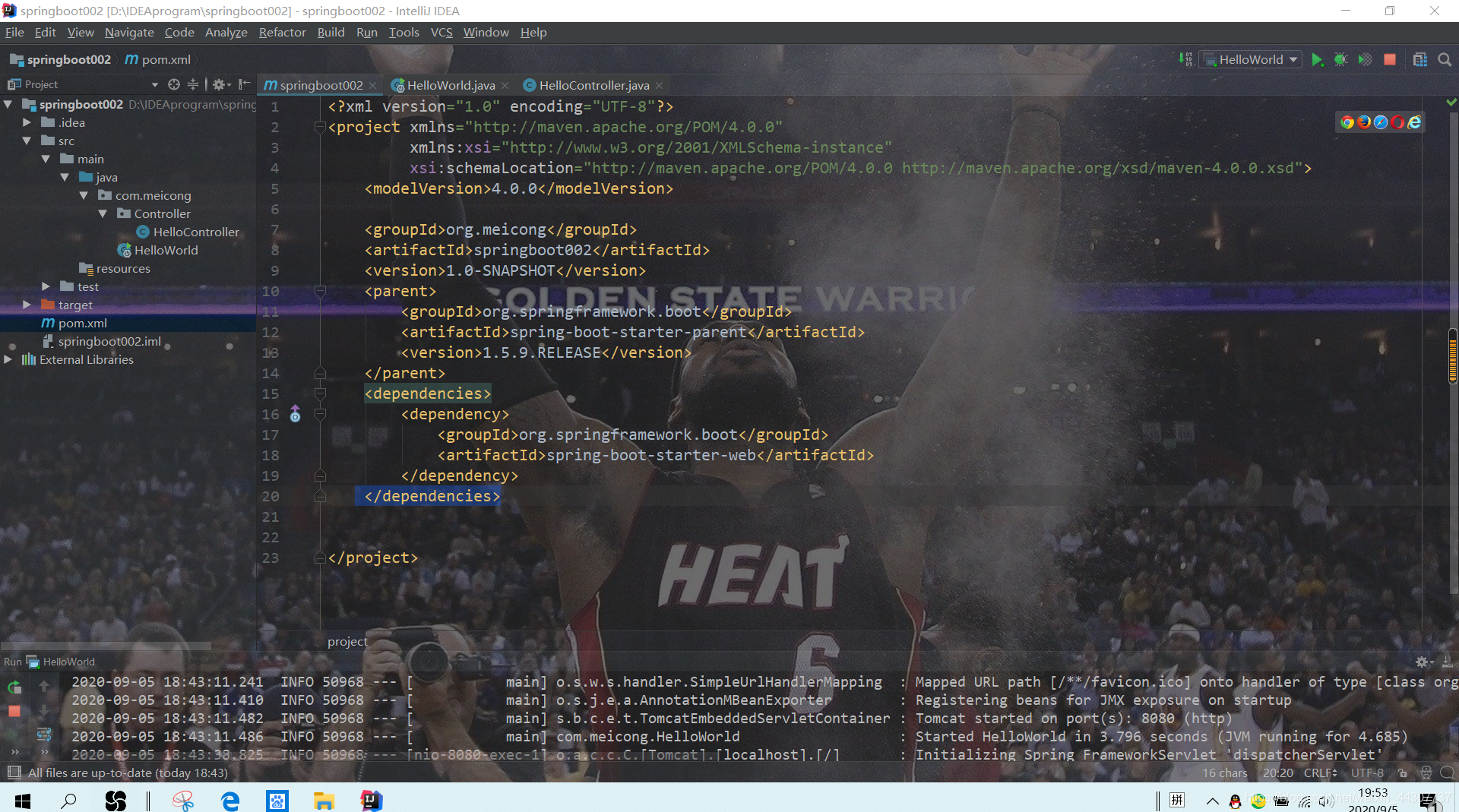The width and height of the screenshot is (1459, 812).
Task: Expand the test folder
Action: point(46,286)
